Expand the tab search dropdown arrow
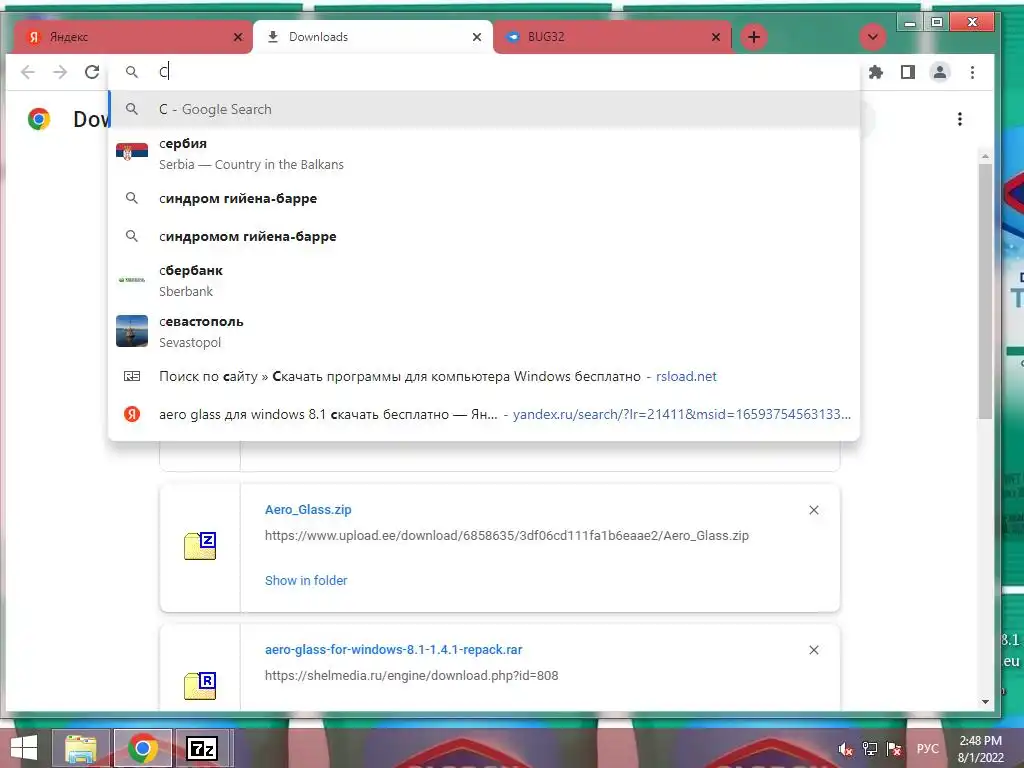1024x768 pixels. click(872, 37)
